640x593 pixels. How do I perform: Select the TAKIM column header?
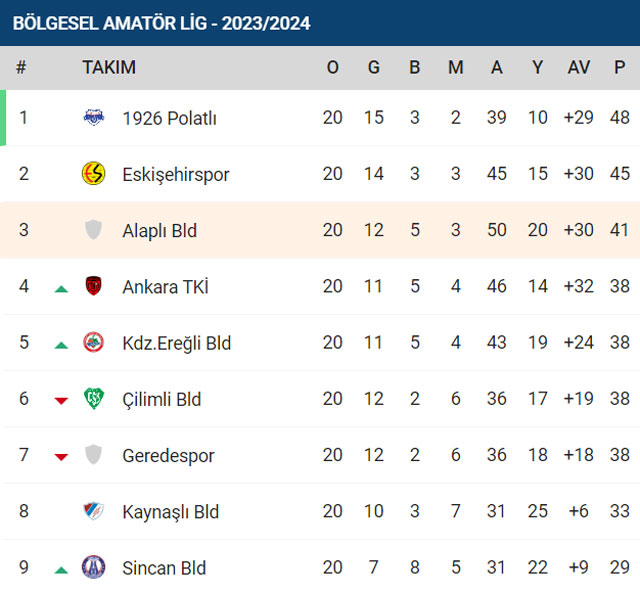(109, 67)
